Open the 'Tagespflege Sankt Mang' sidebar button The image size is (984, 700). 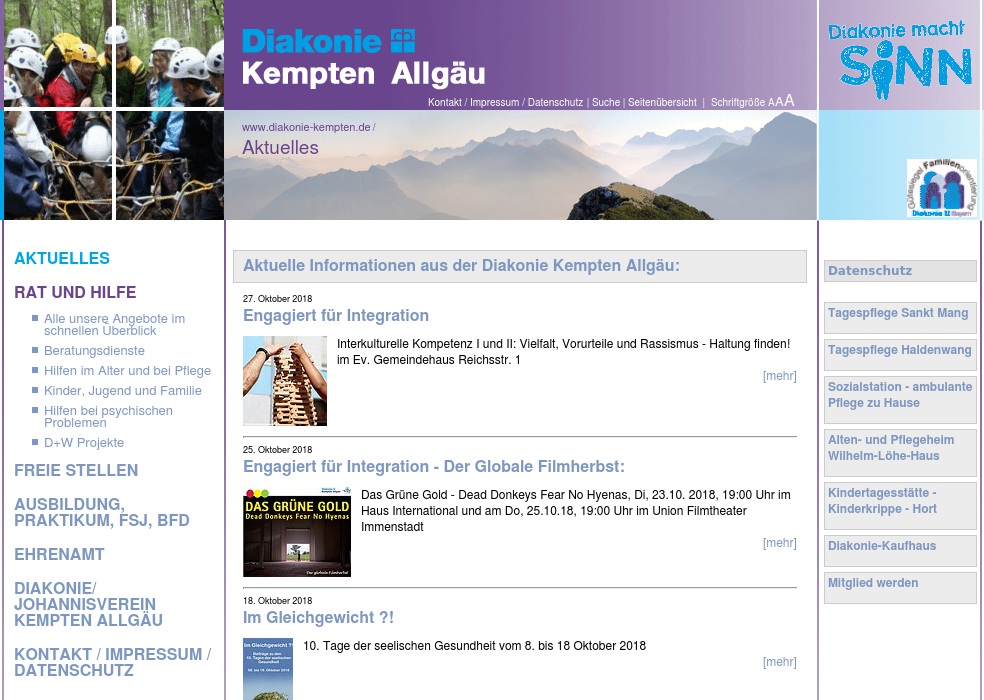click(899, 314)
